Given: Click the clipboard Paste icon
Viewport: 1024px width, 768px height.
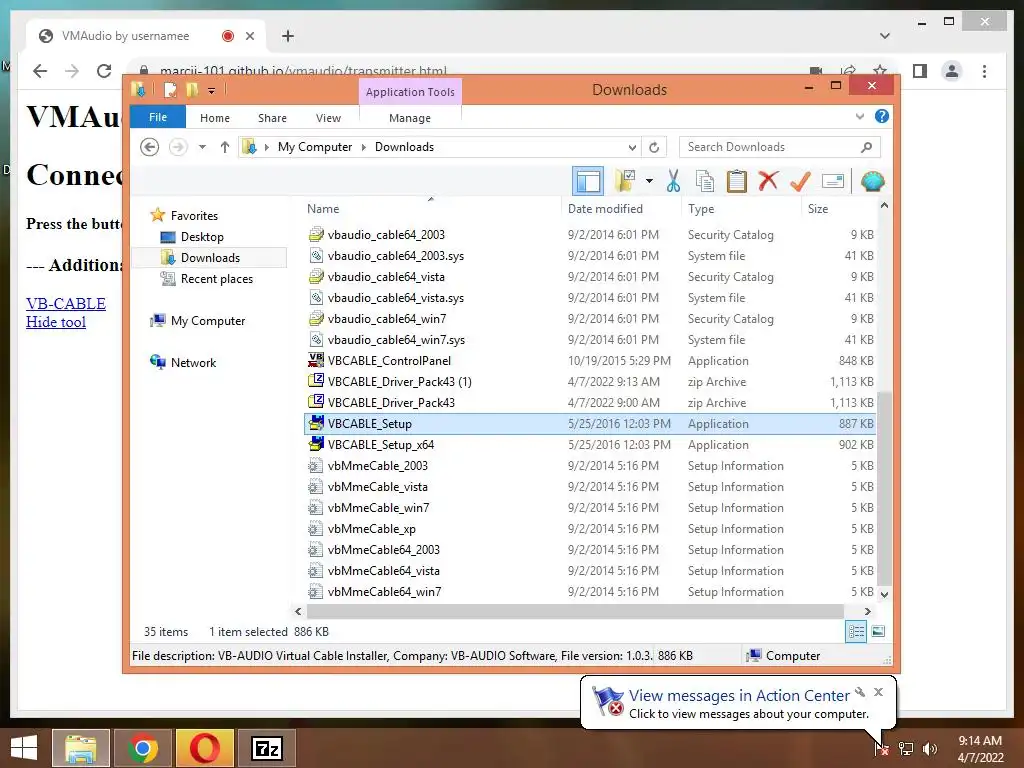Looking at the screenshot, I should click(737, 181).
